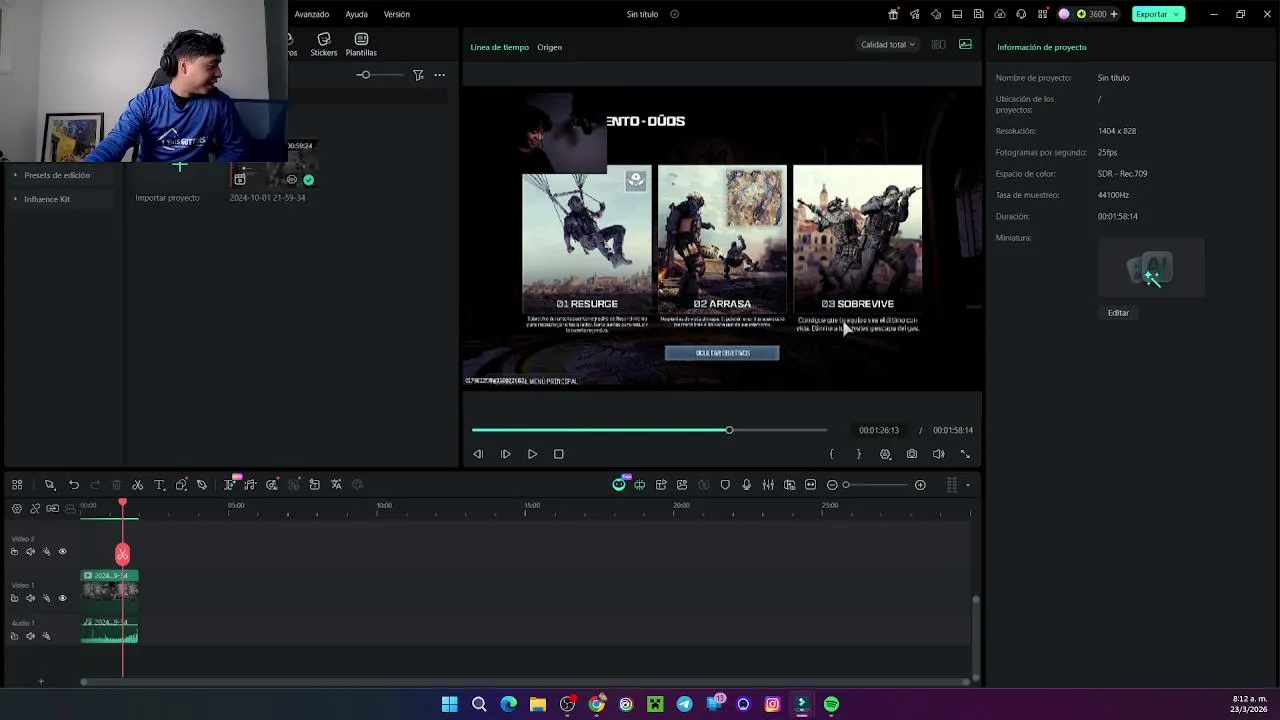1280x720 pixels.
Task: Open the timeline toolbar overflow arrow
Action: click(x=968, y=485)
